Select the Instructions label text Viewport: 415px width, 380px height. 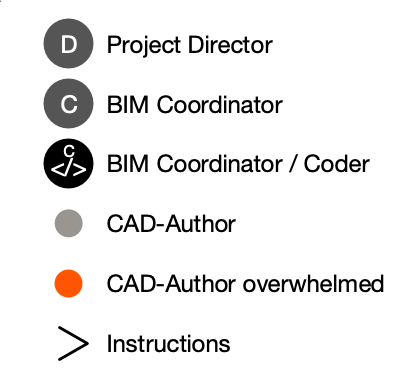(x=168, y=343)
